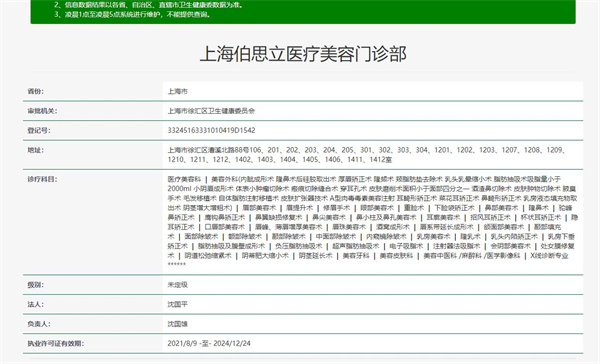Click the notice line about 凌晨1点至凌晨5点系统进行维护

(x=132, y=15)
